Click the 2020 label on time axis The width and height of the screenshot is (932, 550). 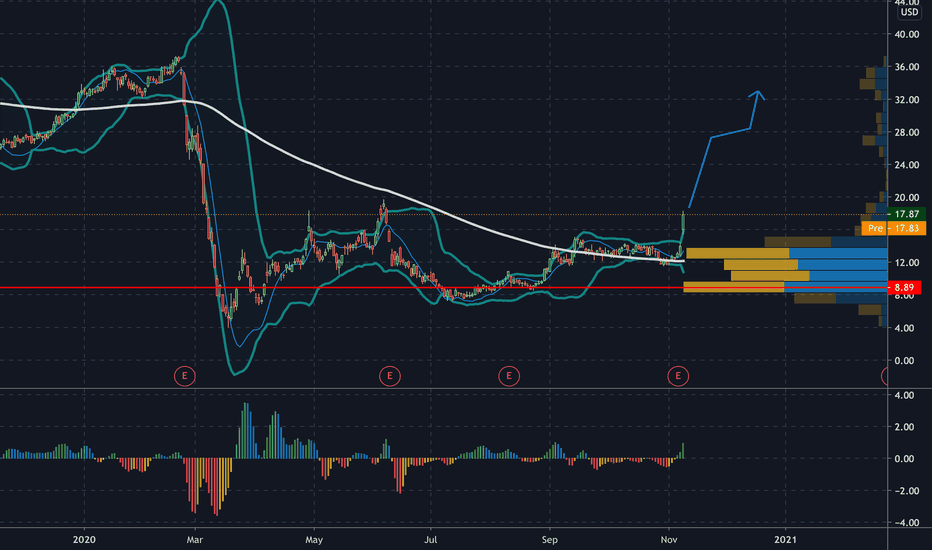pyautogui.click(x=84, y=540)
